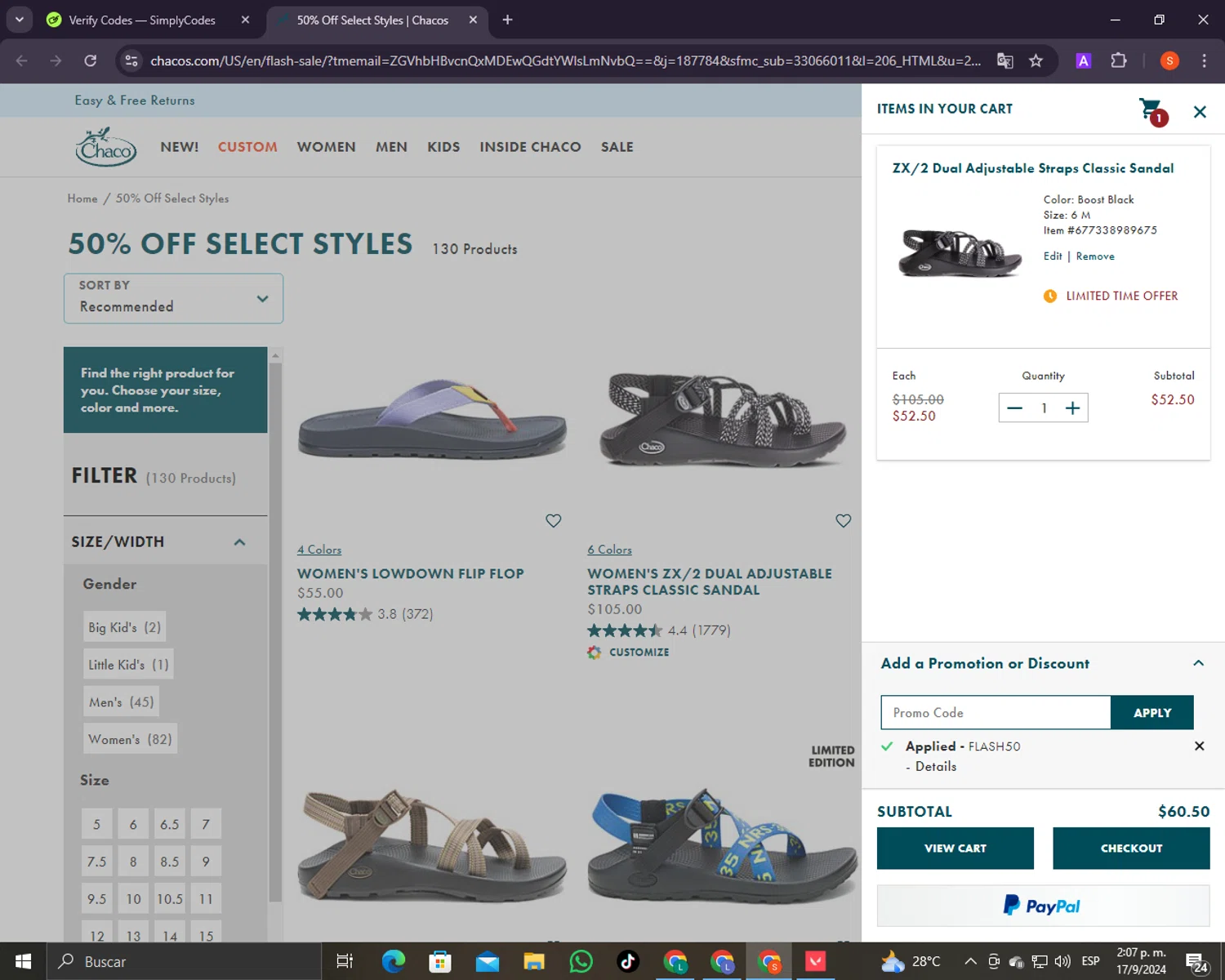The image size is (1225, 980).
Task: Bookmark this page with star icon
Action: 1036,60
